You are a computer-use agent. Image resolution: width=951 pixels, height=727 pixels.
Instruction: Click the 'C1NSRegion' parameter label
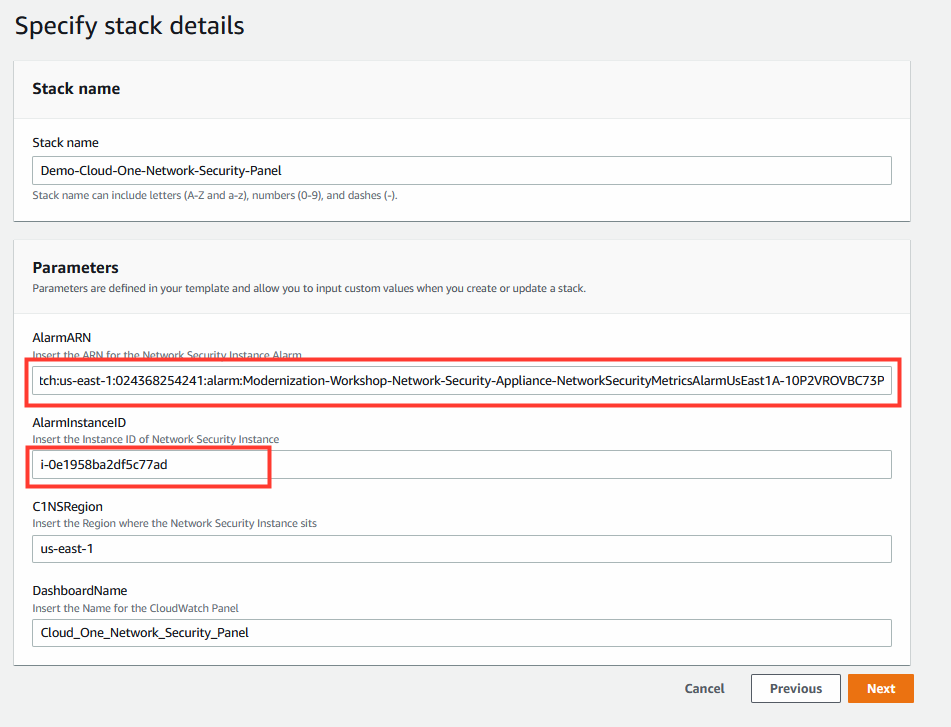tap(67, 506)
